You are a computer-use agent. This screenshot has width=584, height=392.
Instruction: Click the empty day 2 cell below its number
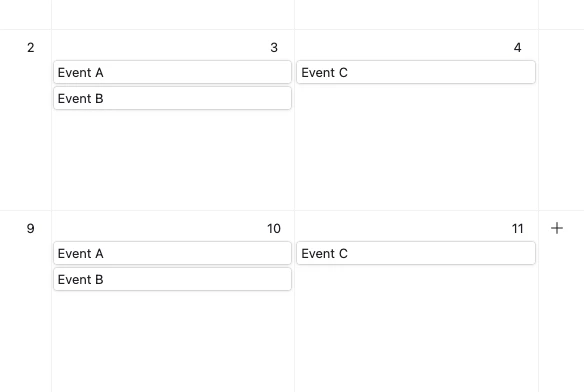coord(25,132)
